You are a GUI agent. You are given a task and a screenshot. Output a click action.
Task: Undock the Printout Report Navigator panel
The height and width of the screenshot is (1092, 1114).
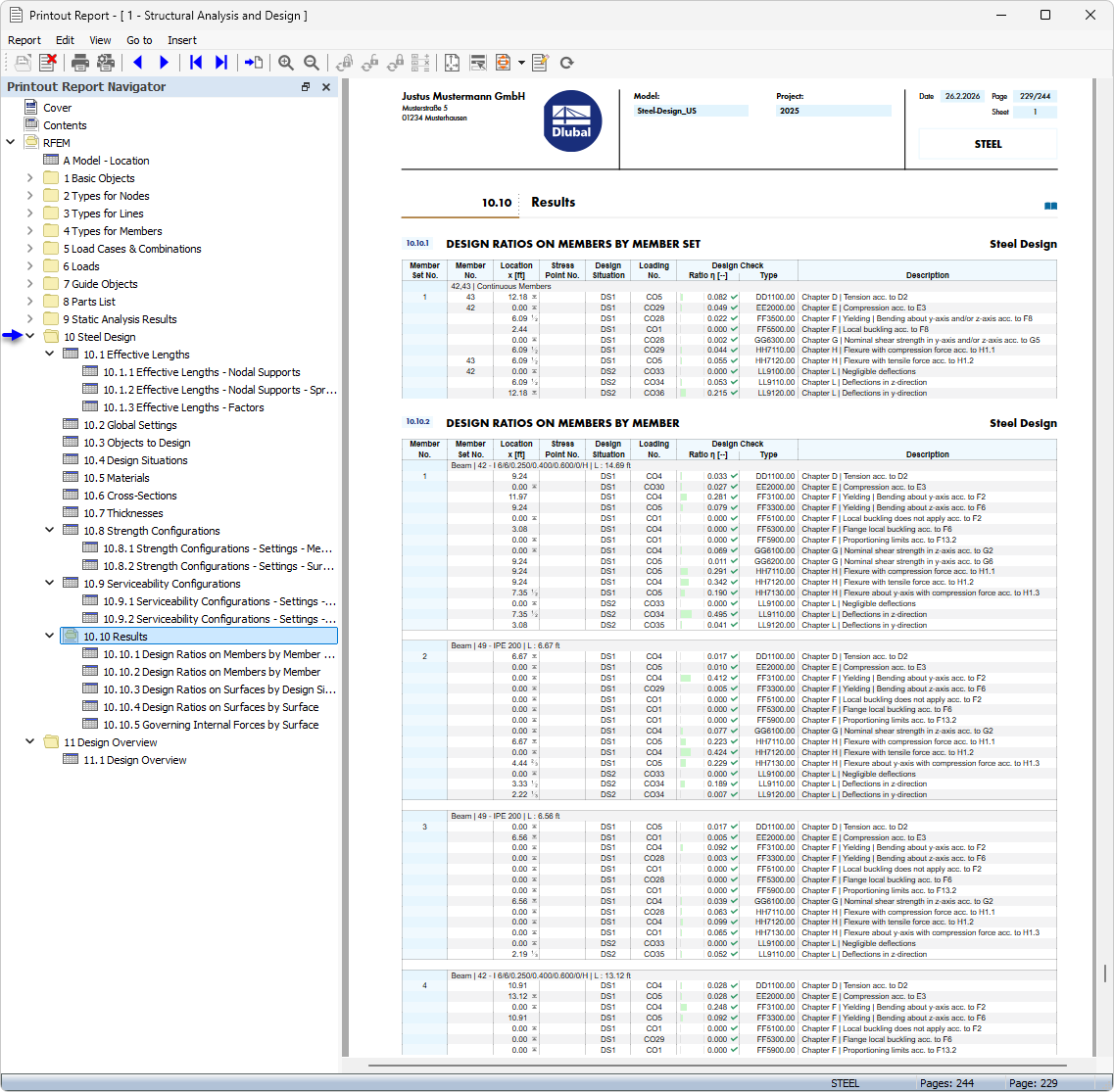click(x=306, y=87)
